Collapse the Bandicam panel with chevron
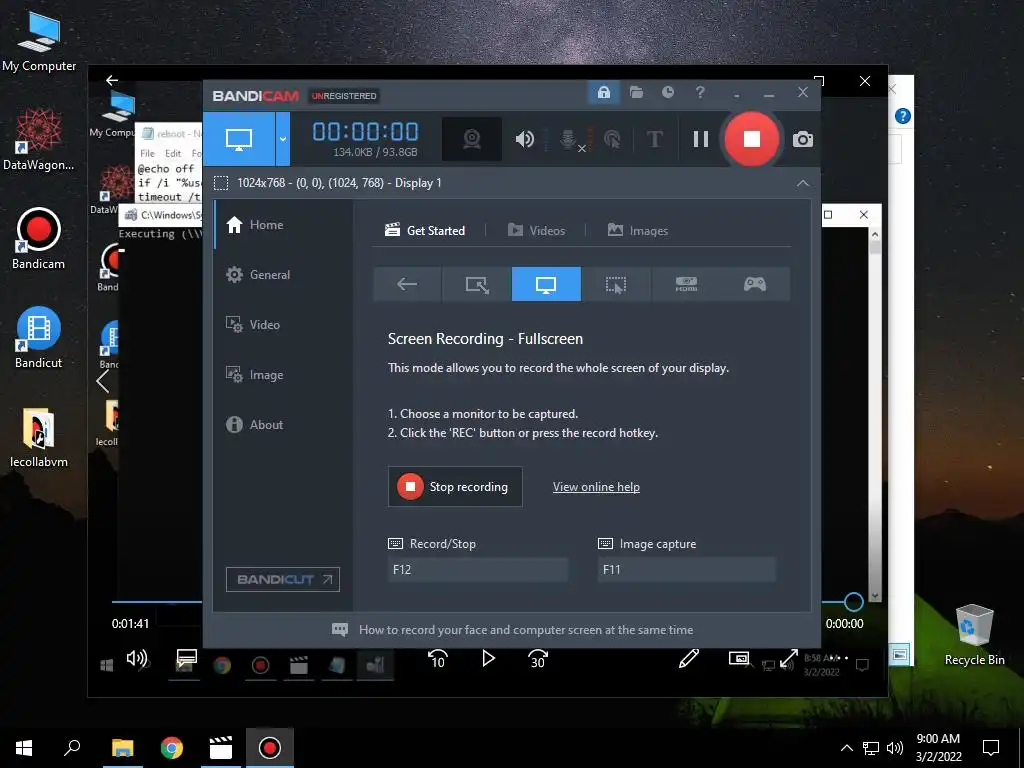The height and width of the screenshot is (768, 1024). click(x=803, y=184)
